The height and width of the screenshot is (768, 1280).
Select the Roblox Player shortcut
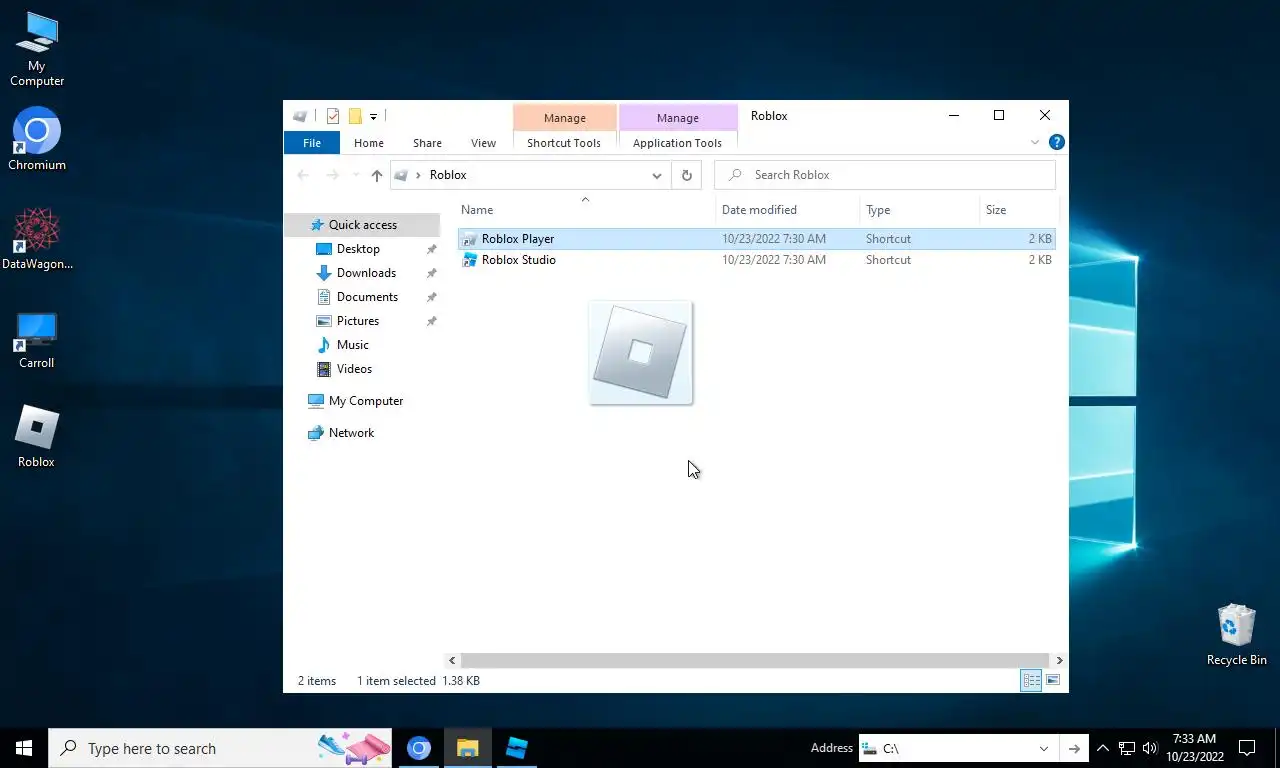click(757, 239)
